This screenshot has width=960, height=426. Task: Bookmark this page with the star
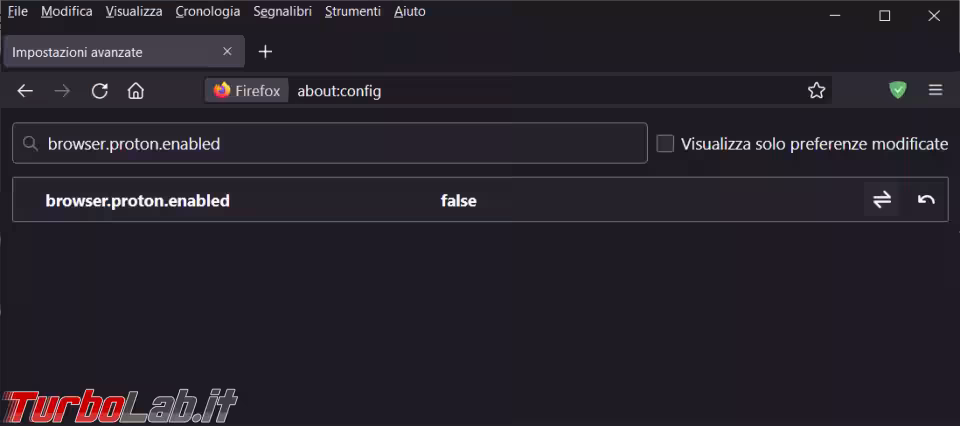click(816, 91)
